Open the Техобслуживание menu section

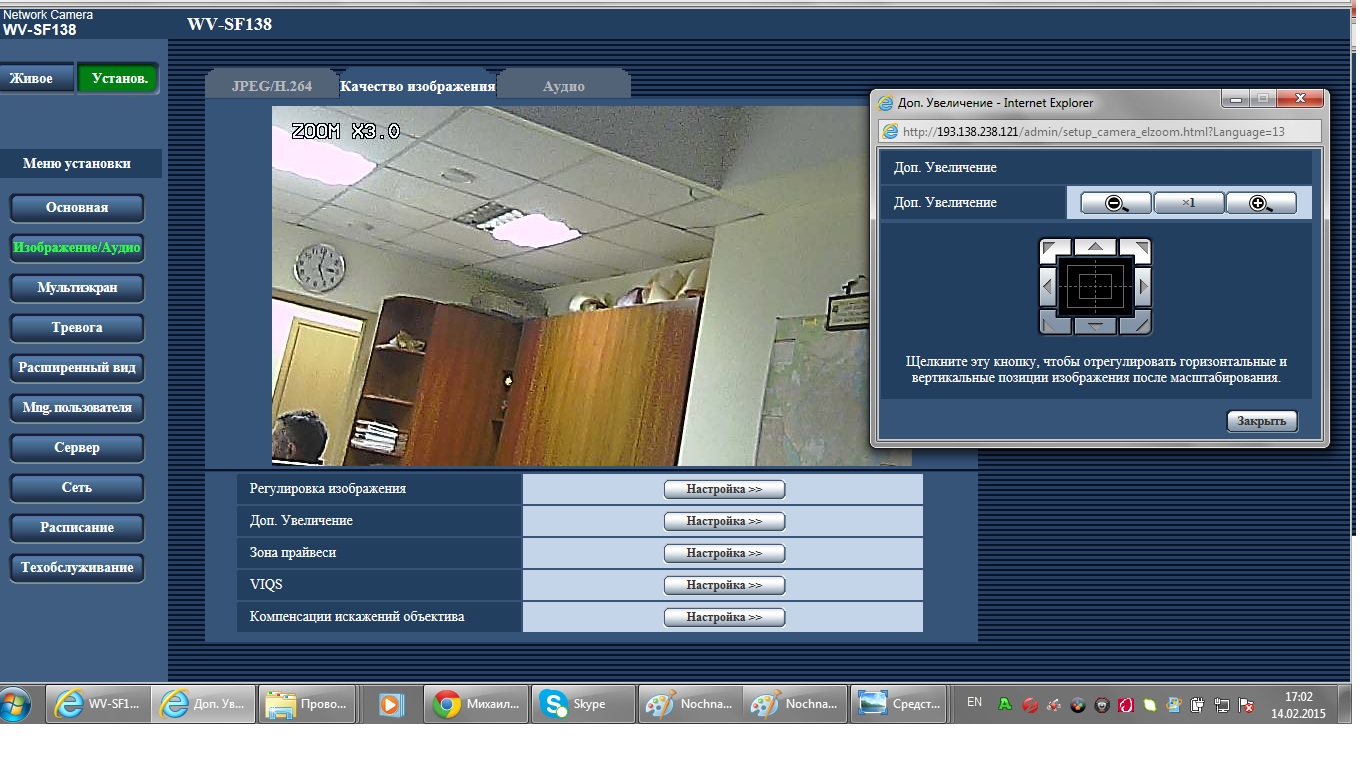tap(77, 568)
